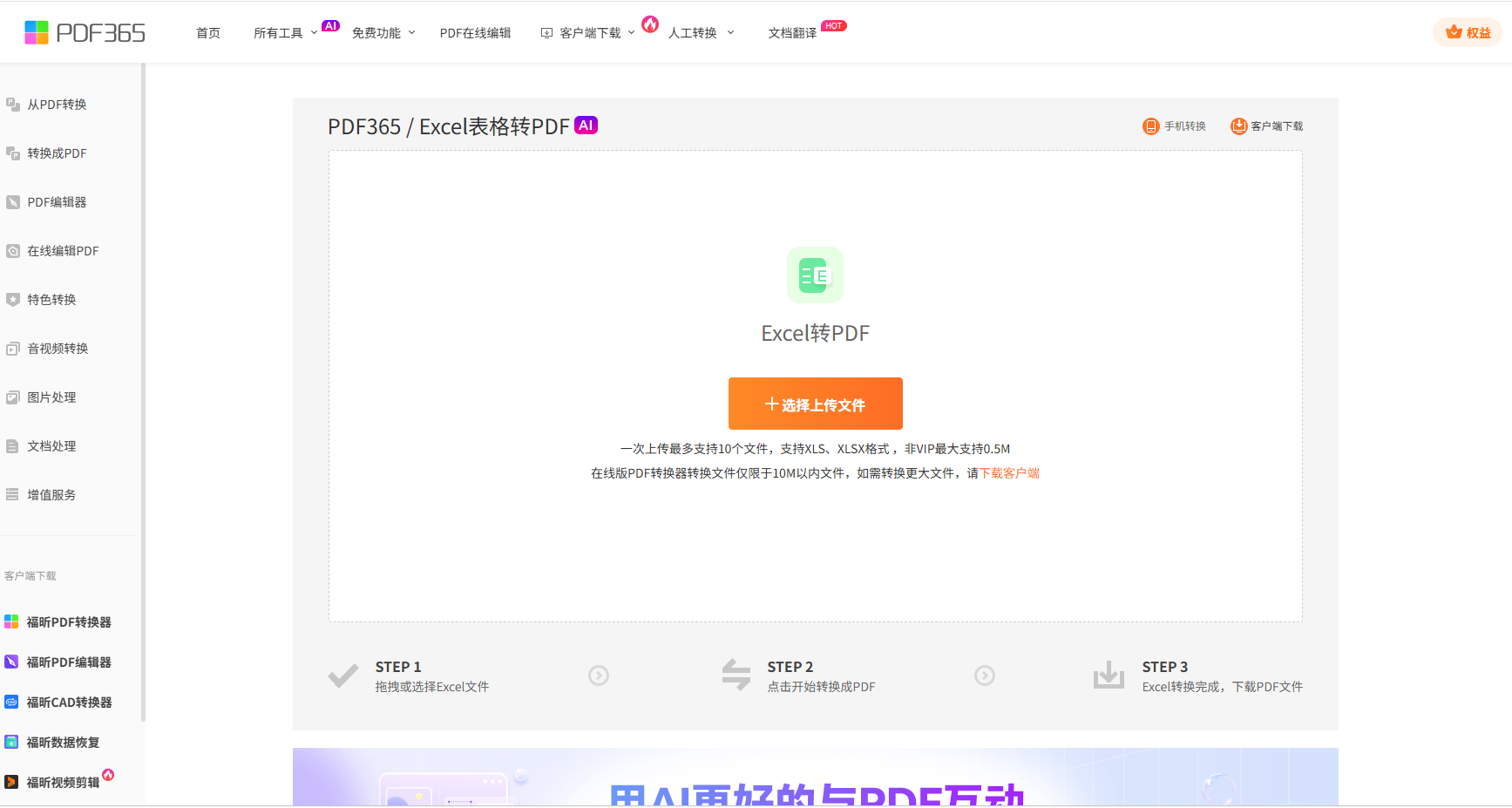Click the 福昕视频剪辑 app icon

11,783
